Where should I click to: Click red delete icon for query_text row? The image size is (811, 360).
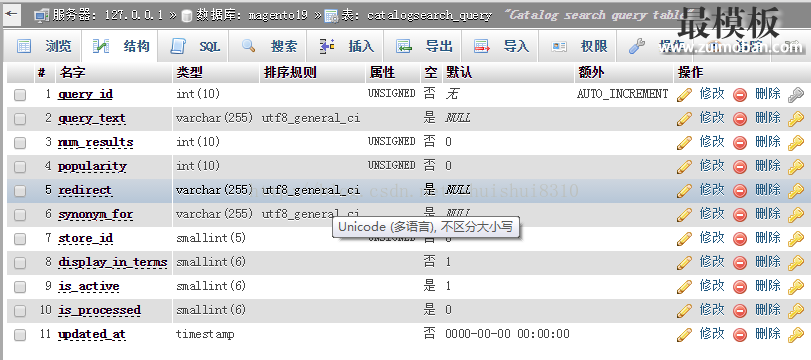740,118
